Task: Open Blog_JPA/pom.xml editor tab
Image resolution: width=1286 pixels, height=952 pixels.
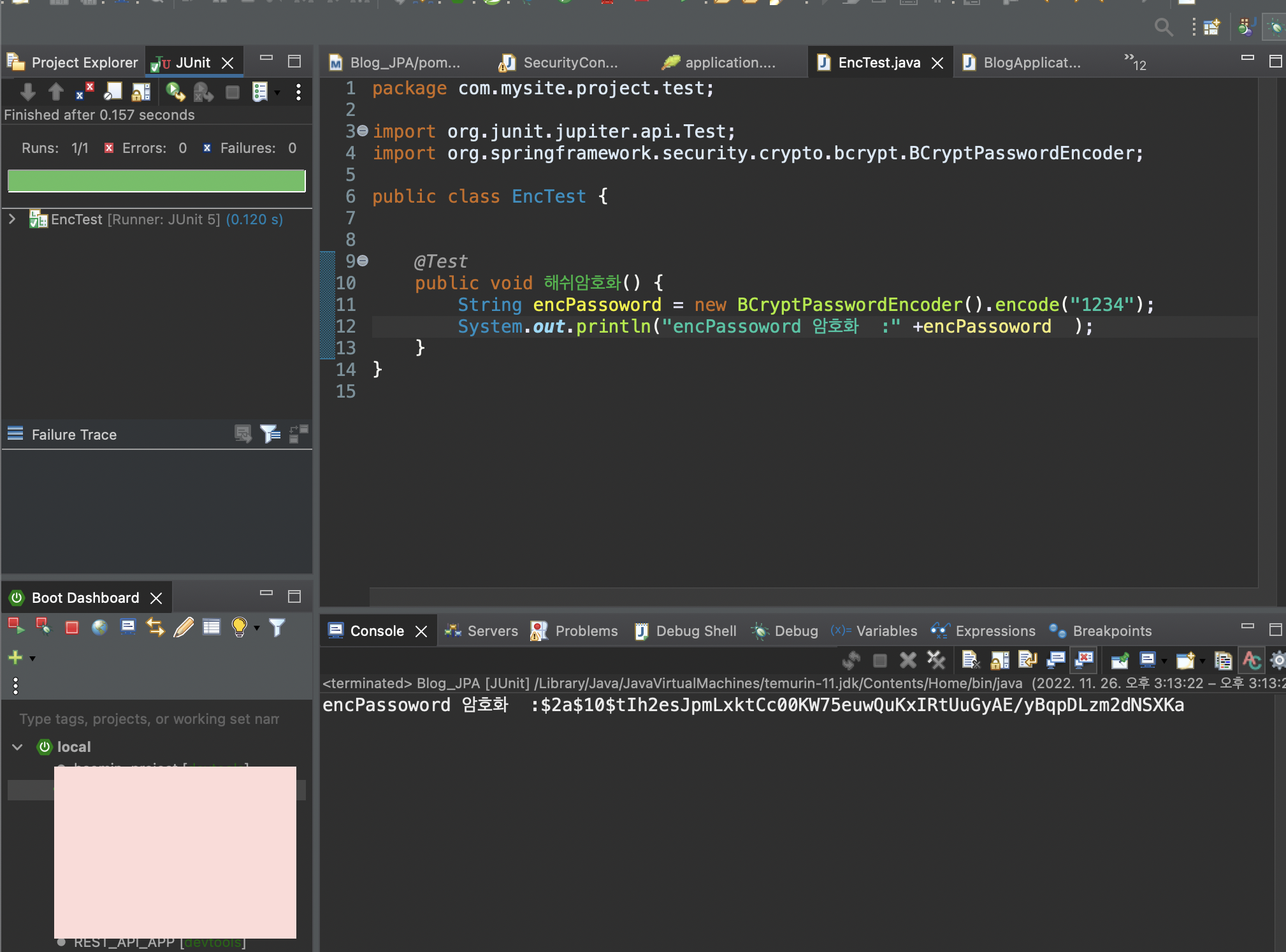Action: tap(395, 62)
